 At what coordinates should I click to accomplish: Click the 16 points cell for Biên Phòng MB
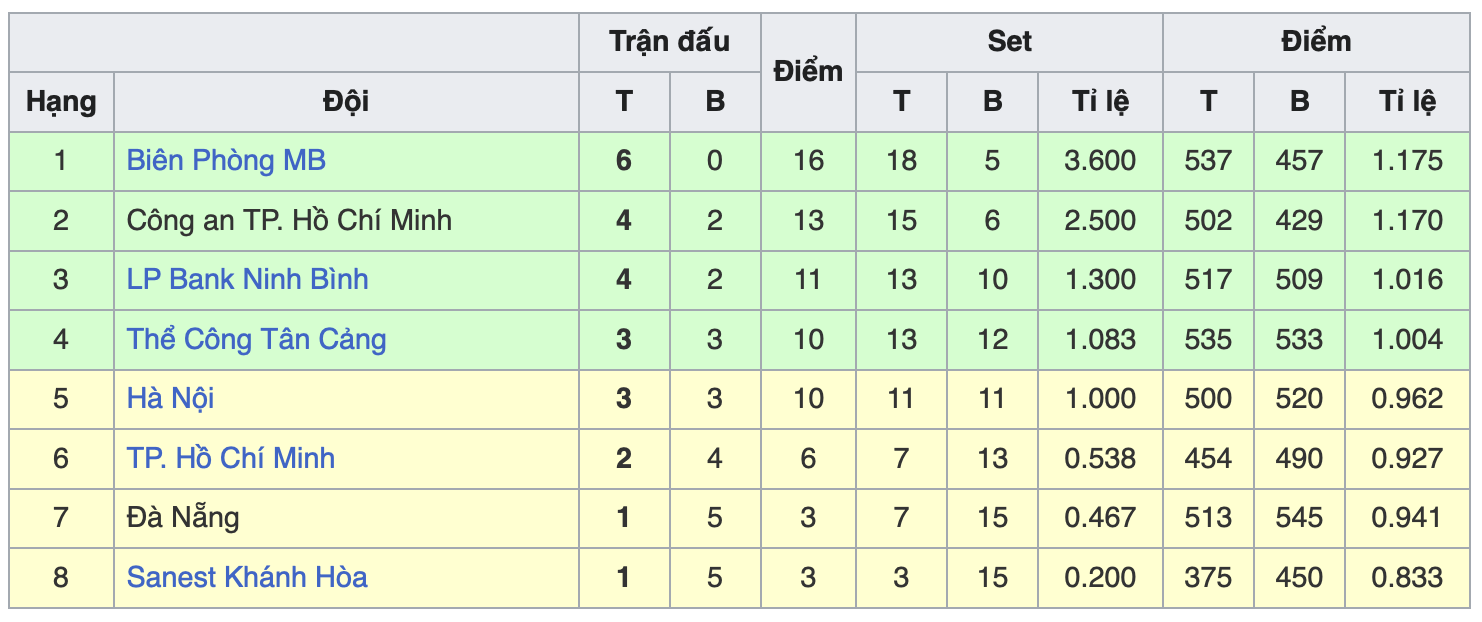(808, 161)
